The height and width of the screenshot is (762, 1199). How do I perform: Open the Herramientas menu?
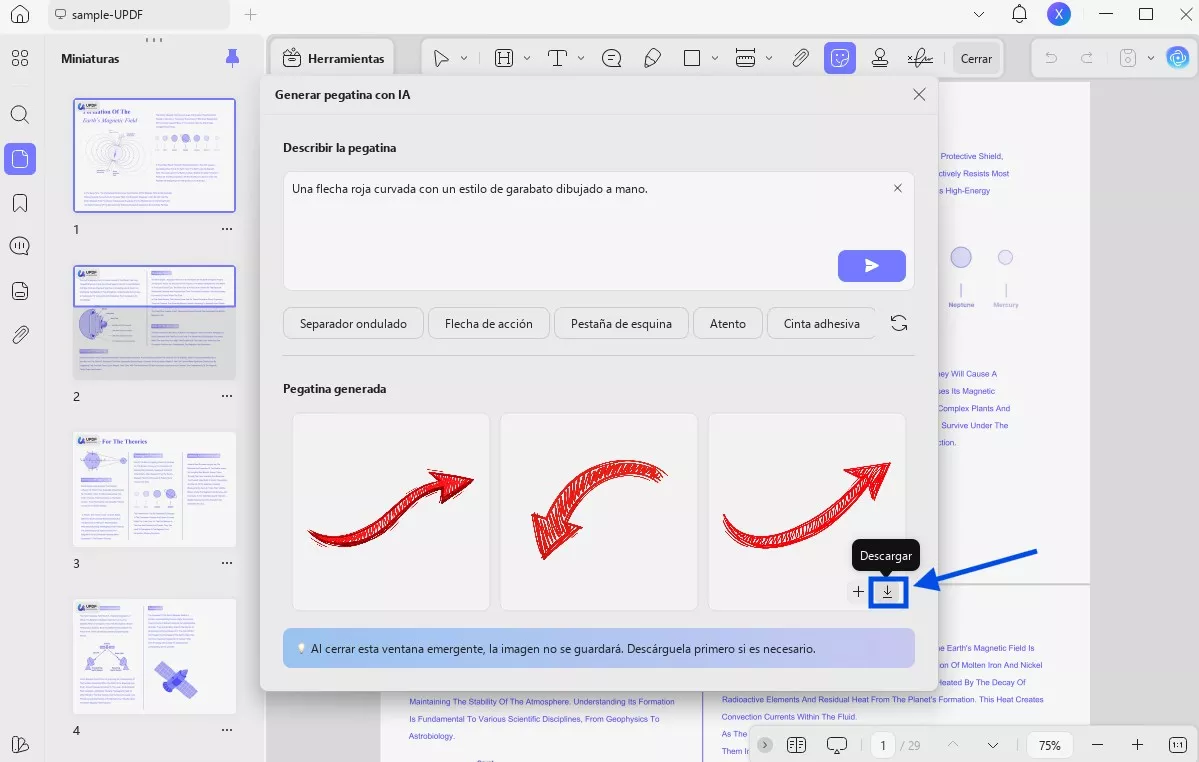[x=333, y=58]
